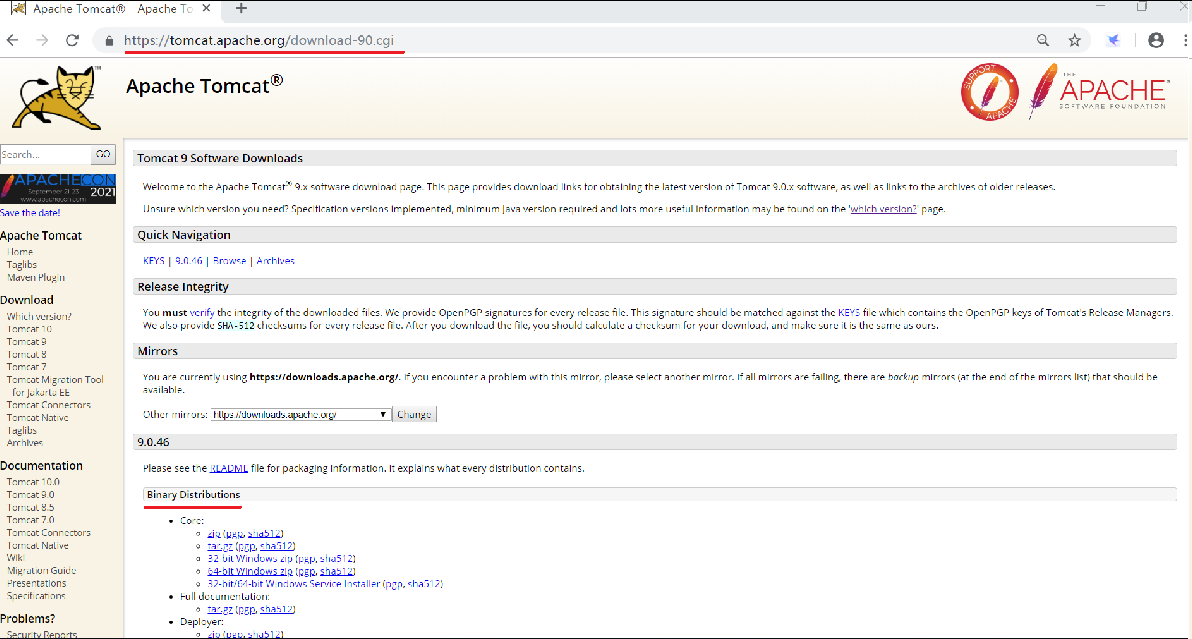Screen dimensions: 1192x639
Task: Select Tomcat 8 under Download
Action: (27, 354)
